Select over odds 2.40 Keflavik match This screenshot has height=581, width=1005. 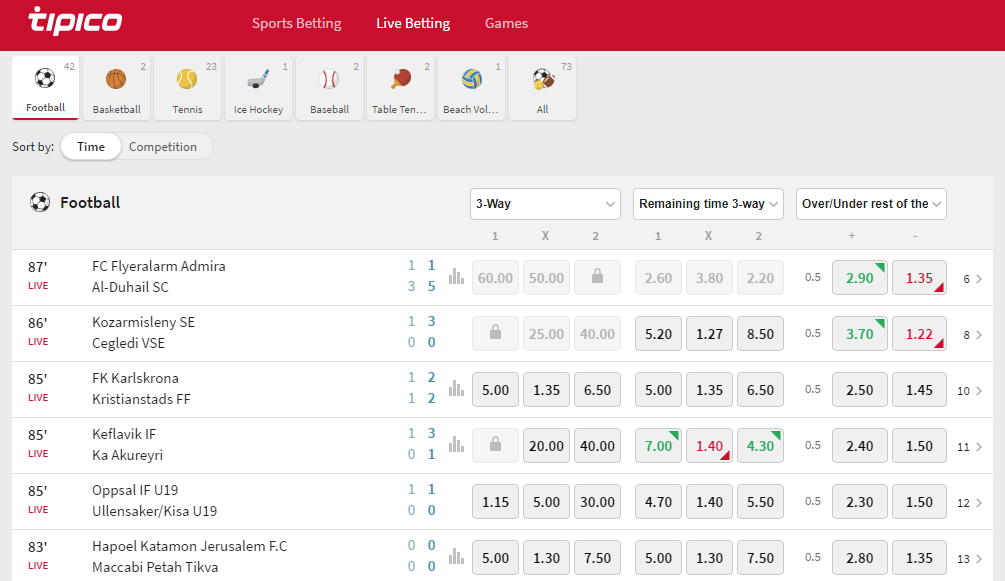[x=860, y=446]
